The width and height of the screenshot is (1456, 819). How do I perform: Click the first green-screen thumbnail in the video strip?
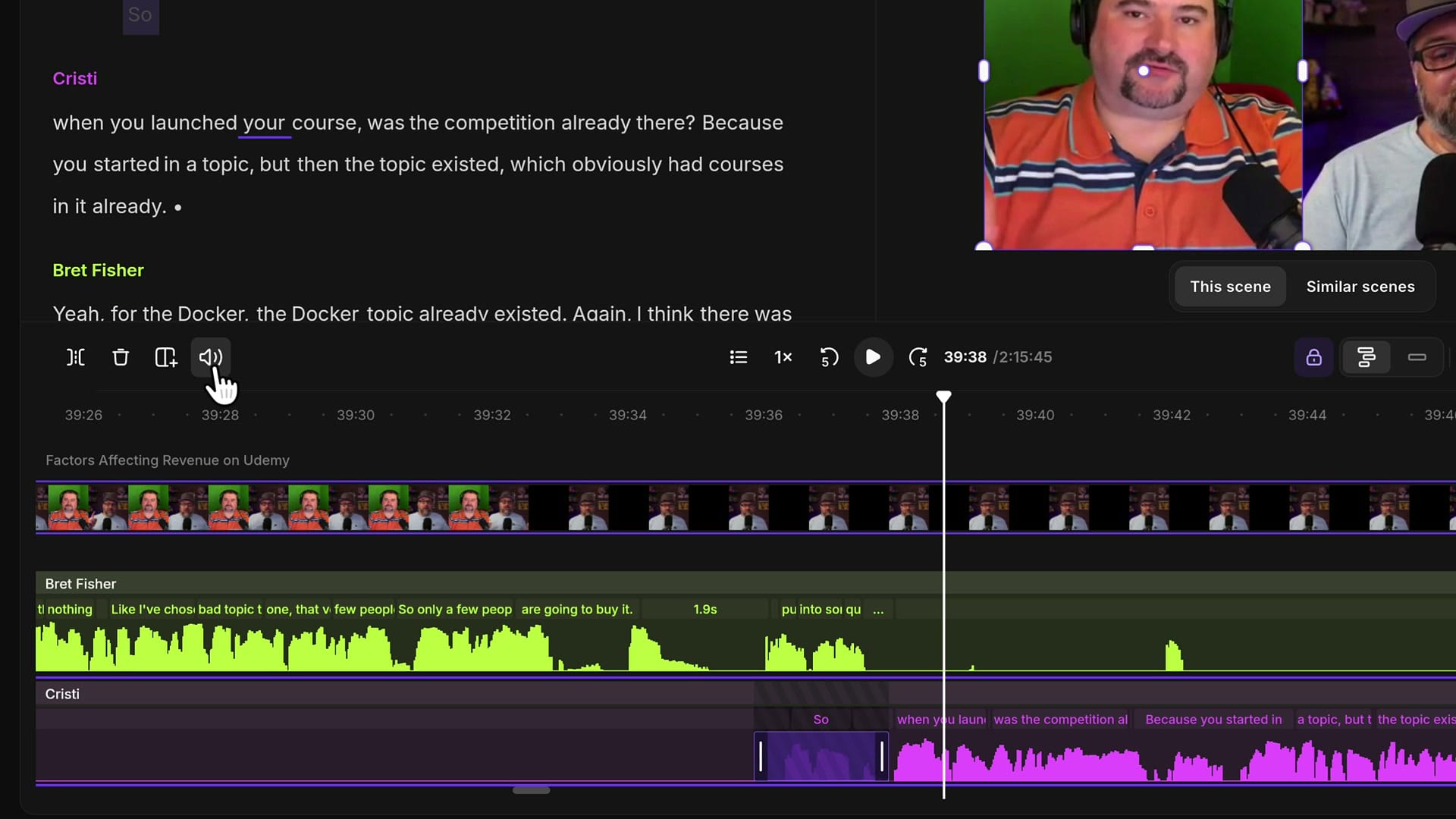(x=68, y=507)
